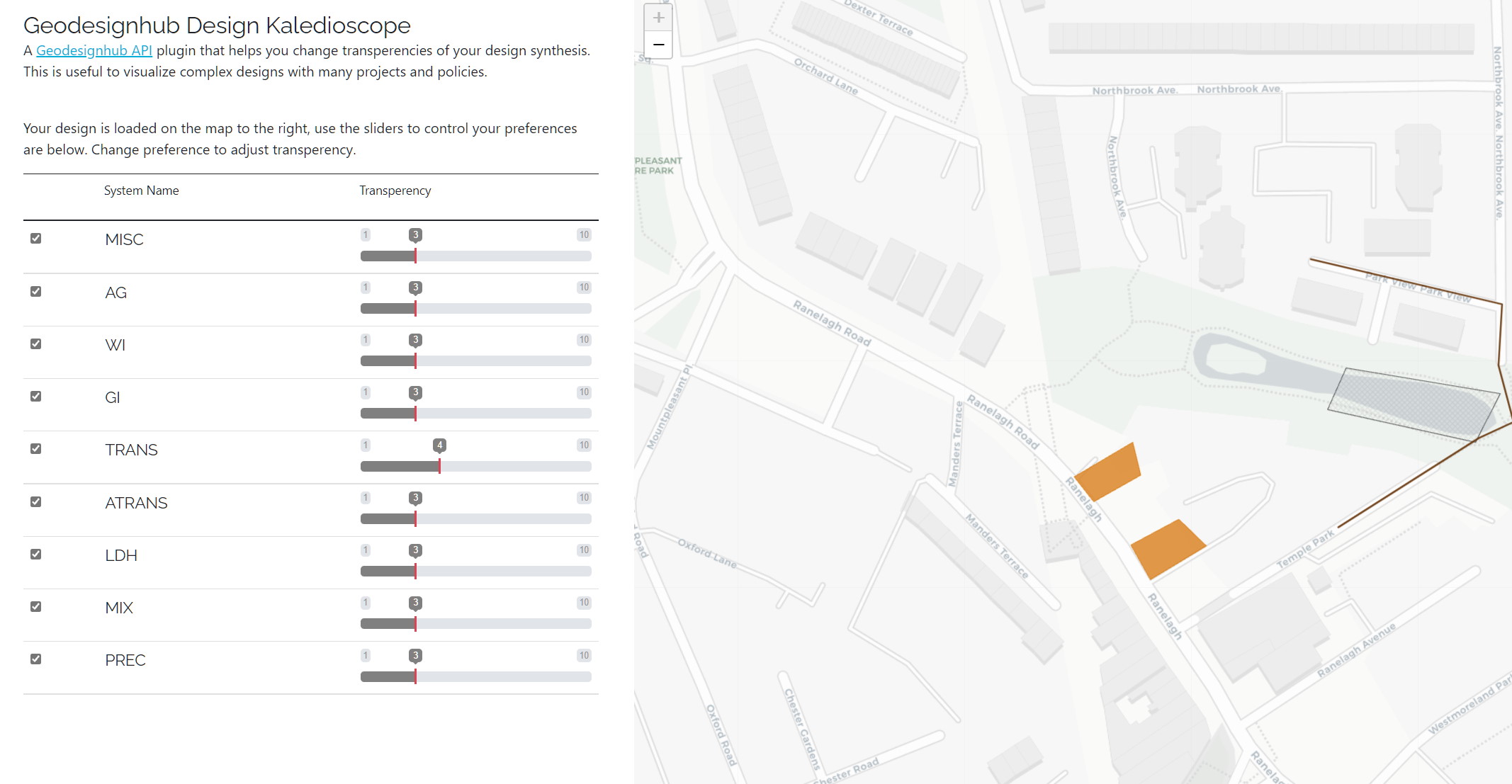Image resolution: width=1512 pixels, height=784 pixels.
Task: Click the MIX transparency slider bar
Action: point(476,624)
